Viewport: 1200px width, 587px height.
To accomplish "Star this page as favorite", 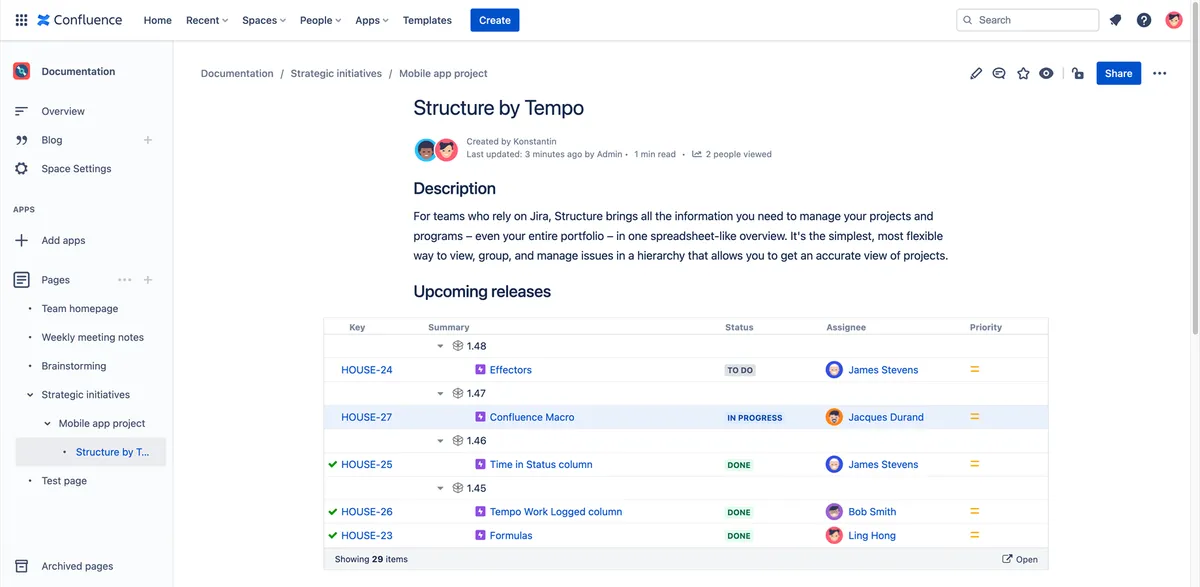I will (x=1023, y=73).
